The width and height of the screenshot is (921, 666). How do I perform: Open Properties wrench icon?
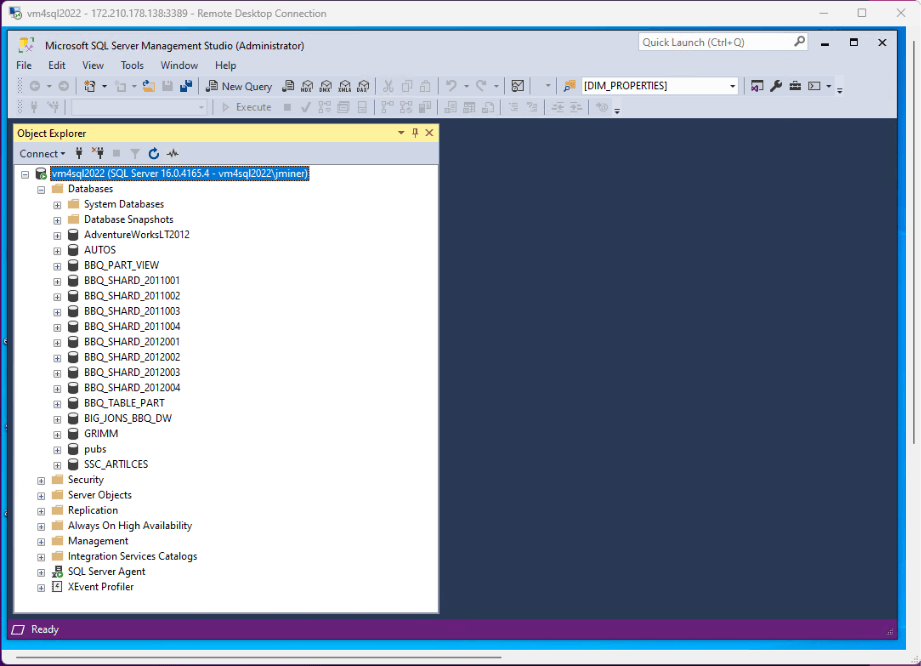click(776, 86)
